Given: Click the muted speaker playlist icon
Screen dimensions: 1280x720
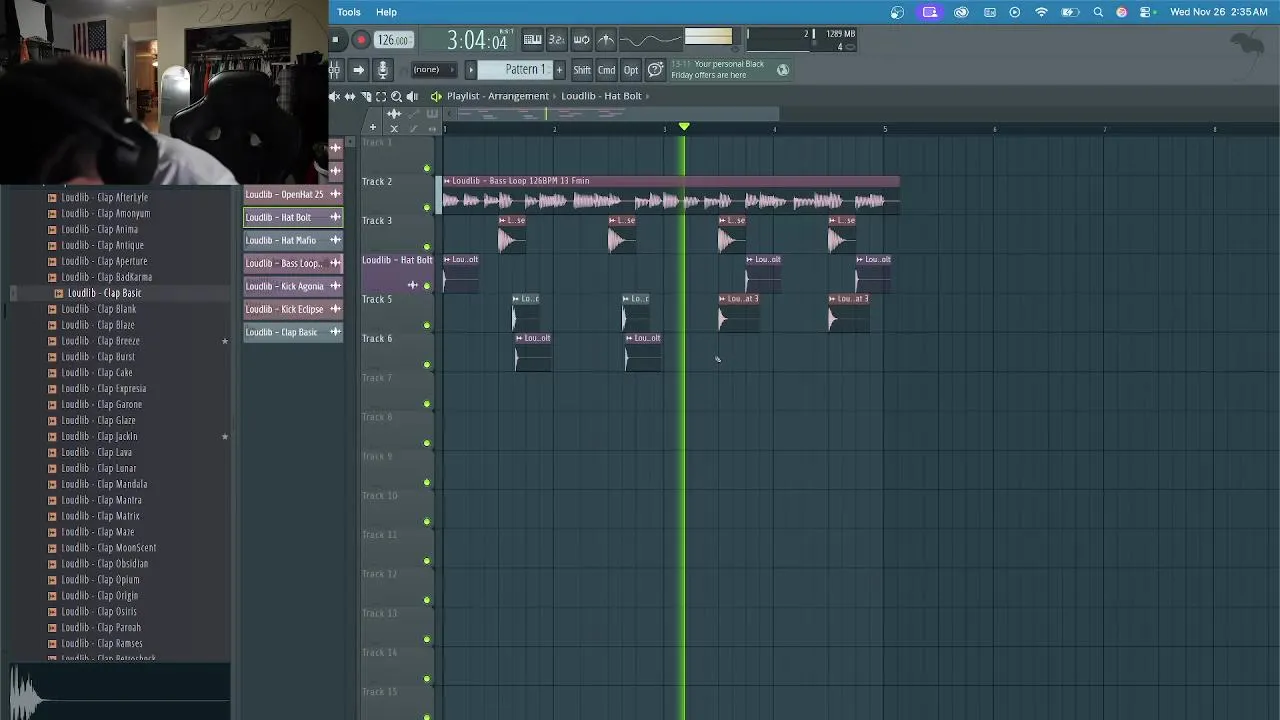Looking at the screenshot, I should pos(335,96).
